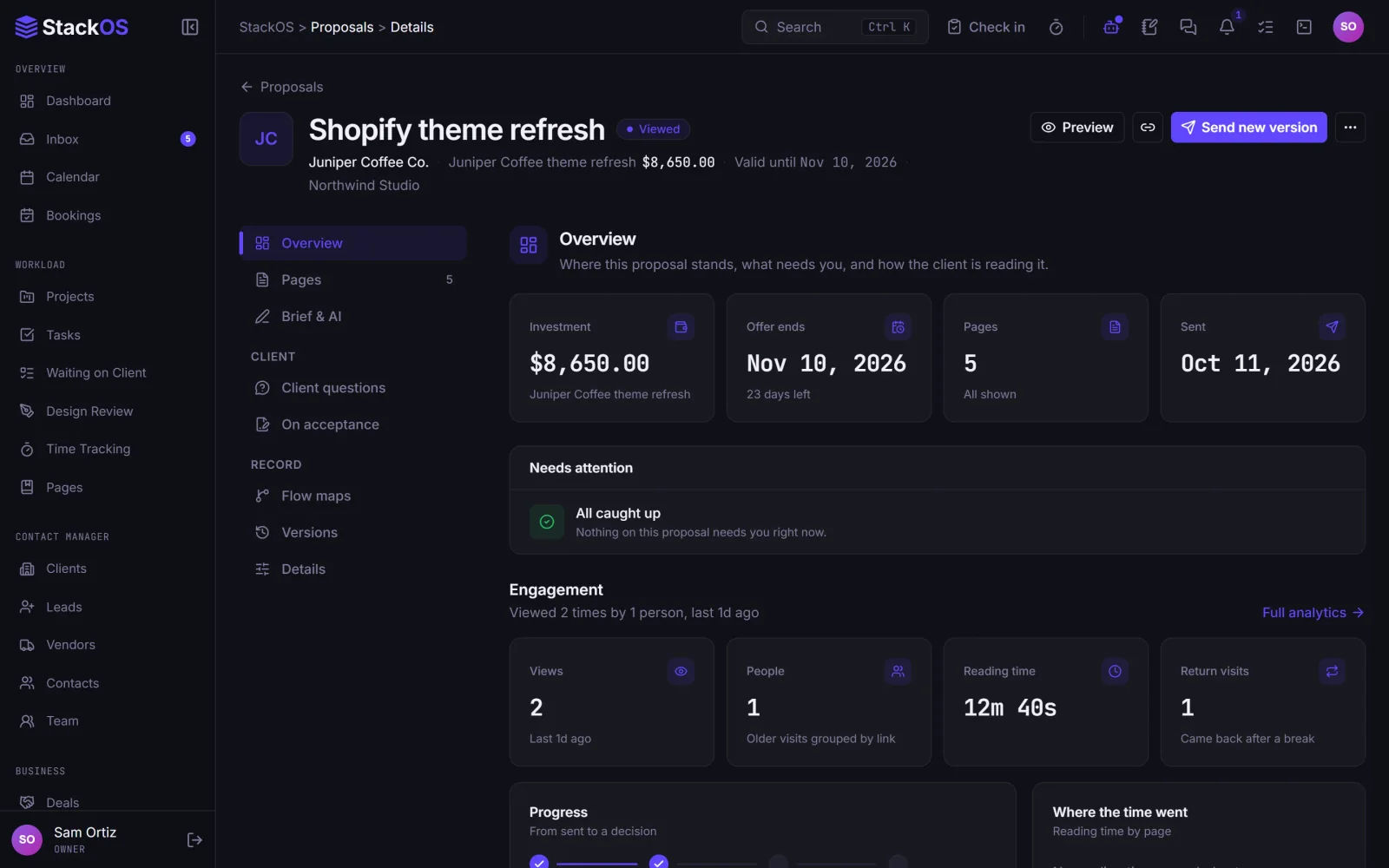Open Flow maps record
The image size is (1389, 868).
pos(353,496)
